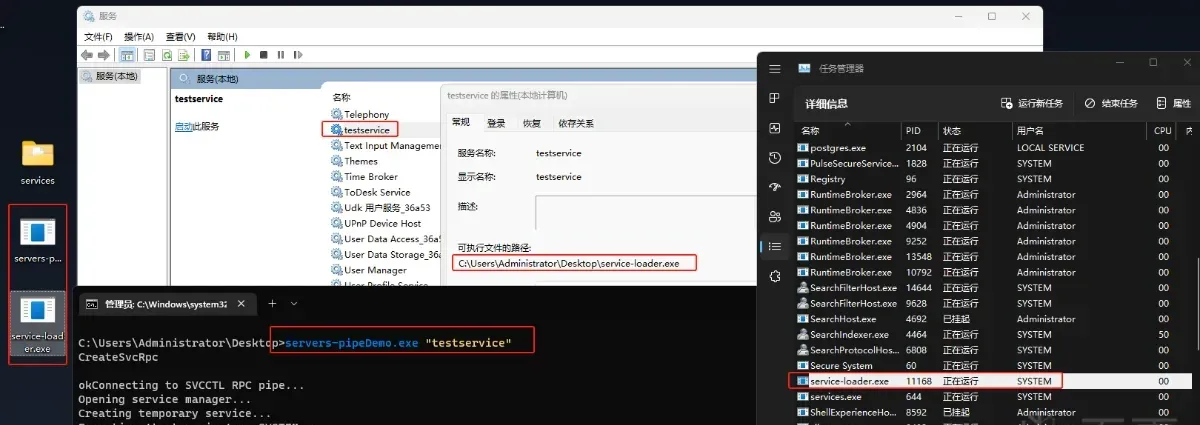
Task: Select the Themes service row
Action: tap(384, 161)
